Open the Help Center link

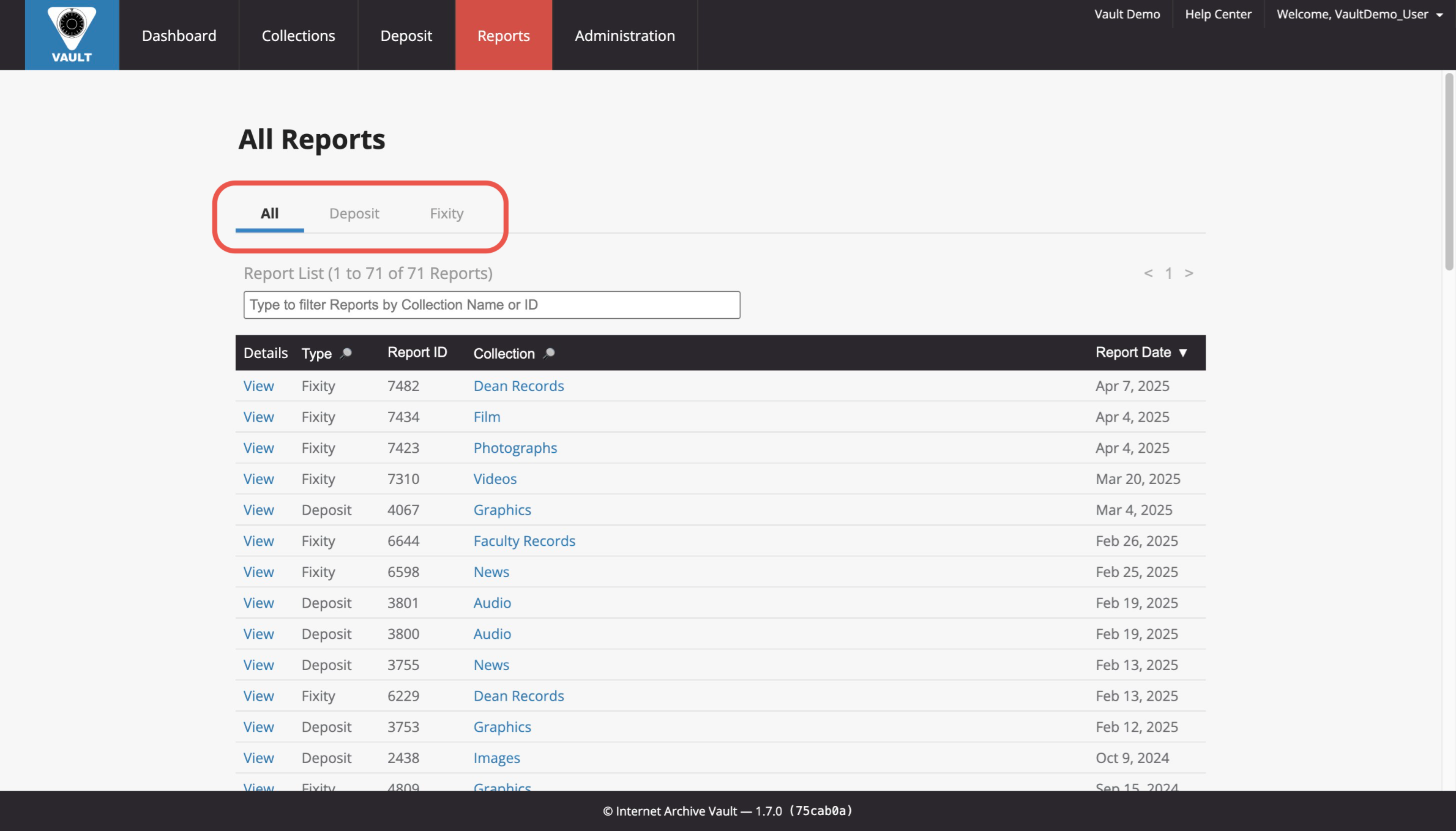tap(1217, 13)
